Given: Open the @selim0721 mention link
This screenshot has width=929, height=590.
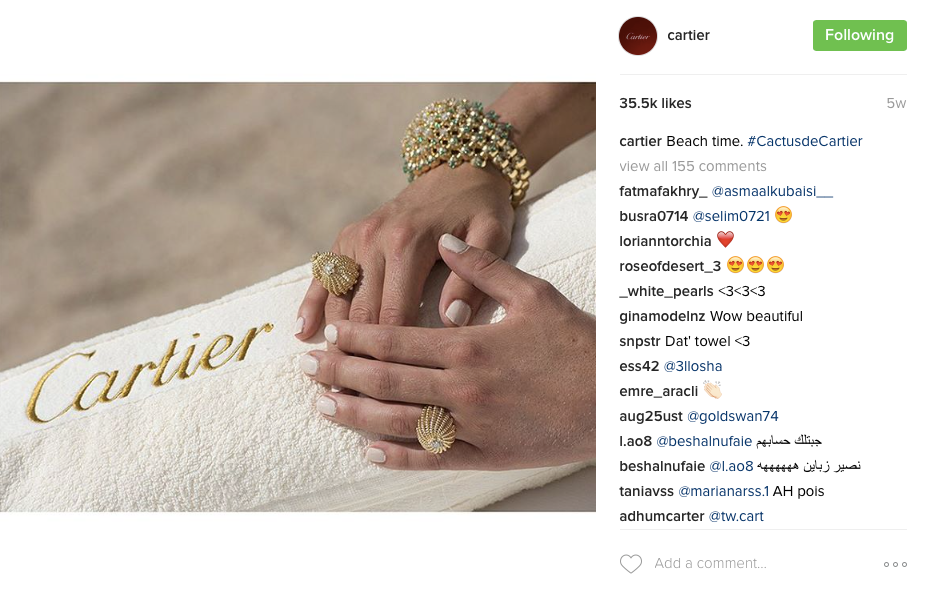Looking at the screenshot, I should point(731,216).
